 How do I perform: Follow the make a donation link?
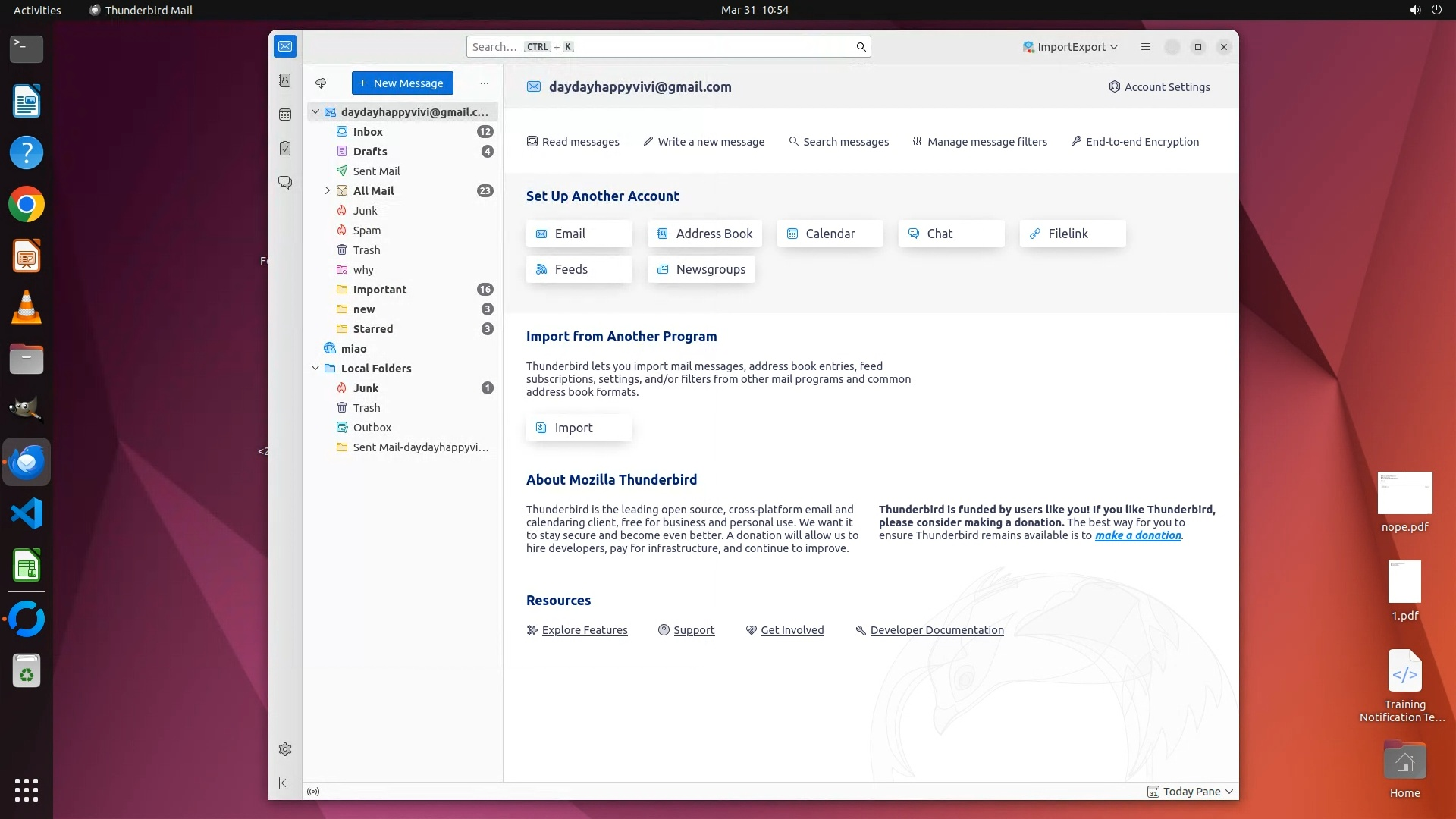tap(1137, 535)
